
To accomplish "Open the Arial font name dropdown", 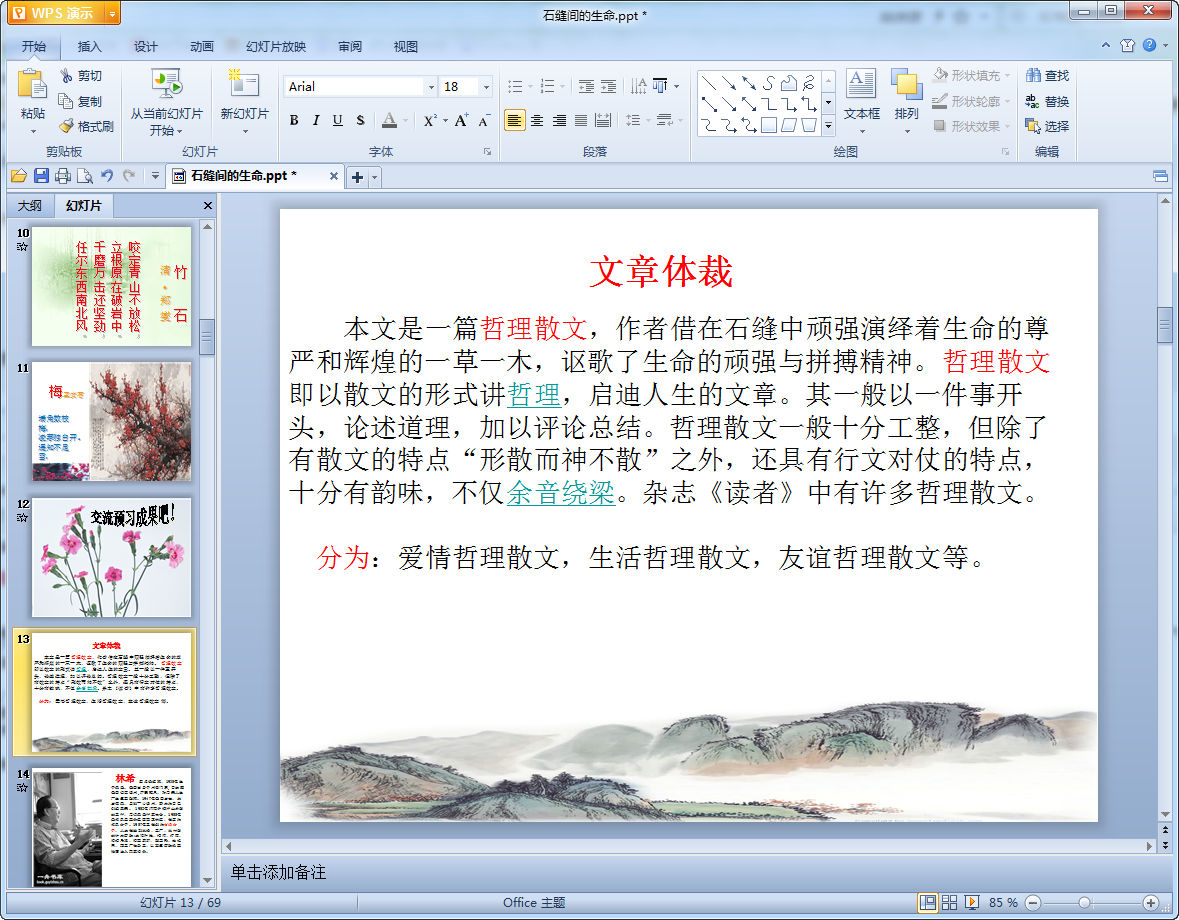I will [431, 86].
